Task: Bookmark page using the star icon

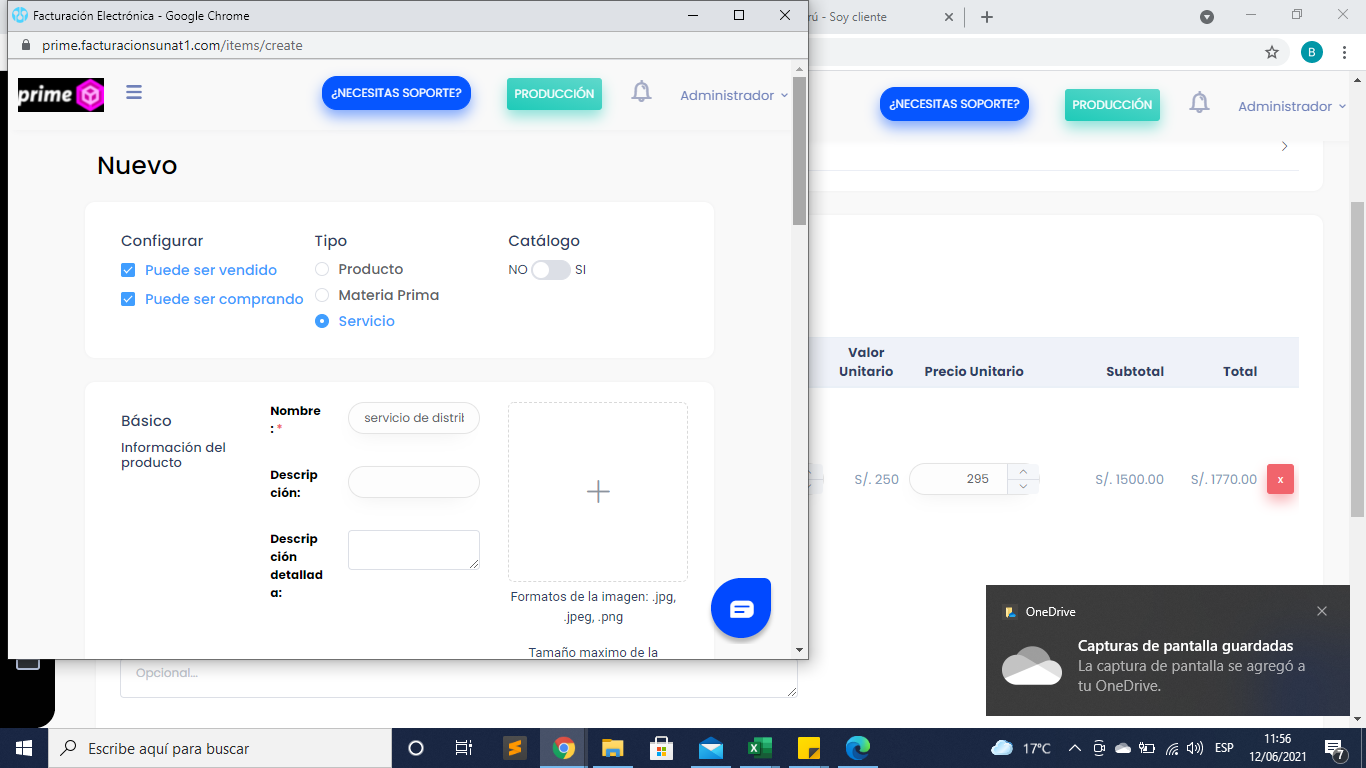Action: 1272,52
